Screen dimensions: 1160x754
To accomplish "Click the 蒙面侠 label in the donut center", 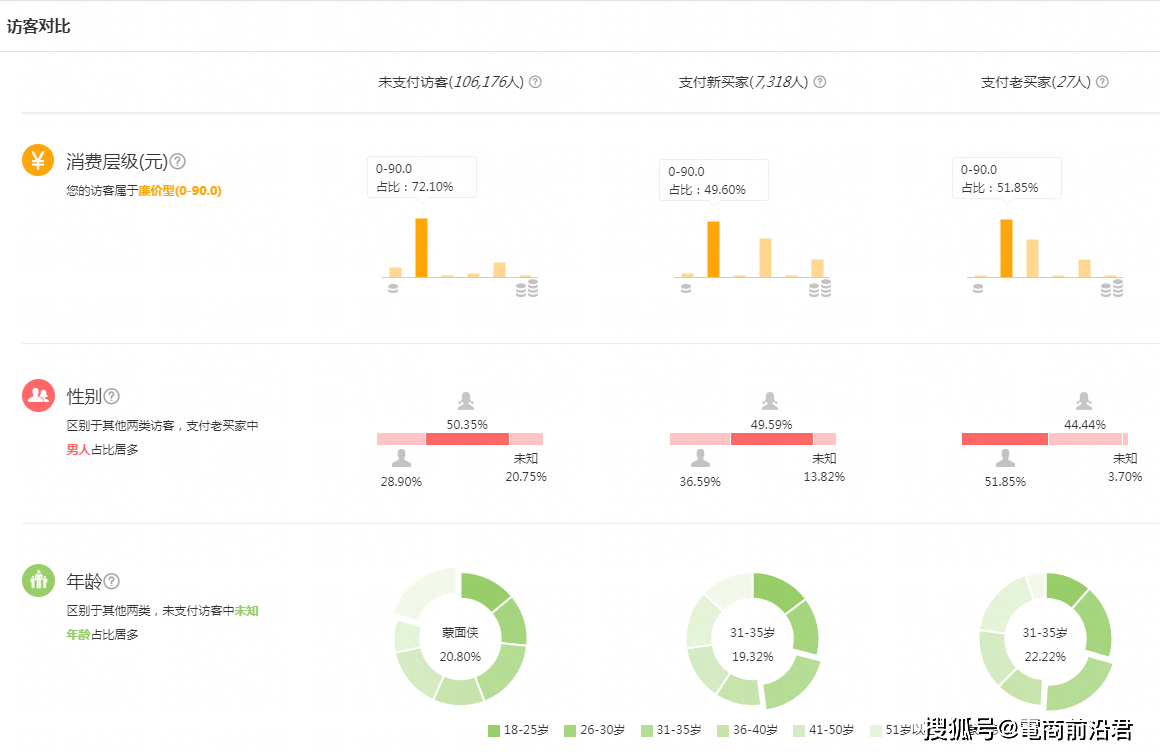I will 460,633.
